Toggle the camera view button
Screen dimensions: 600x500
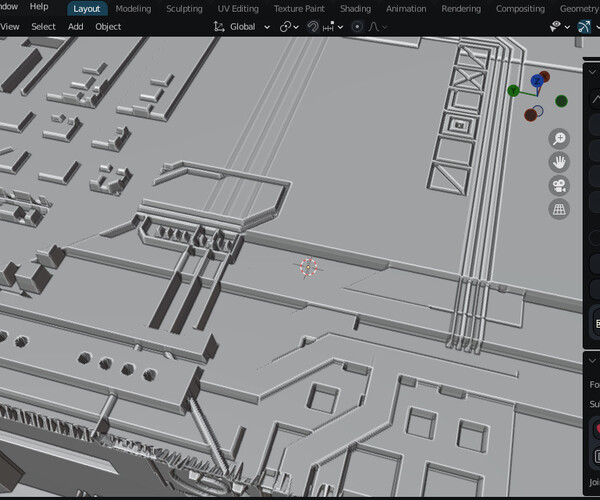[559, 186]
